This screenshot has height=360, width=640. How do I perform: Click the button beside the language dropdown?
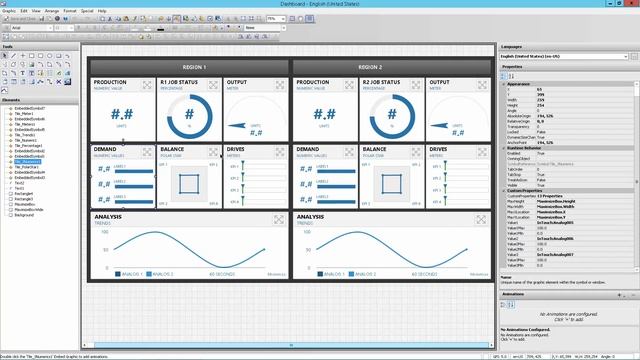634,56
